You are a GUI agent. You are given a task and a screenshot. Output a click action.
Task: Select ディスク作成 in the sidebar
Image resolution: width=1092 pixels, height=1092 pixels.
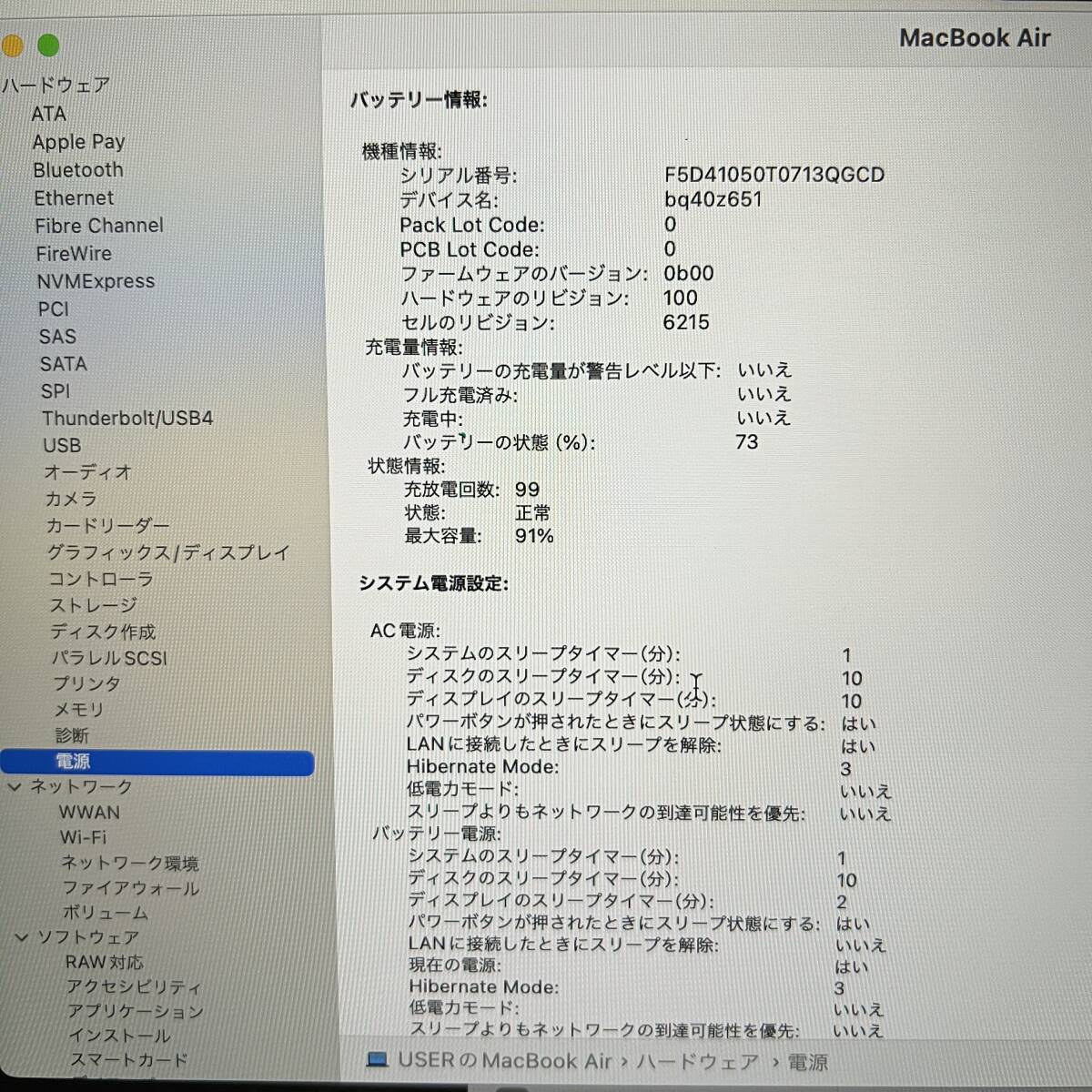103,632
